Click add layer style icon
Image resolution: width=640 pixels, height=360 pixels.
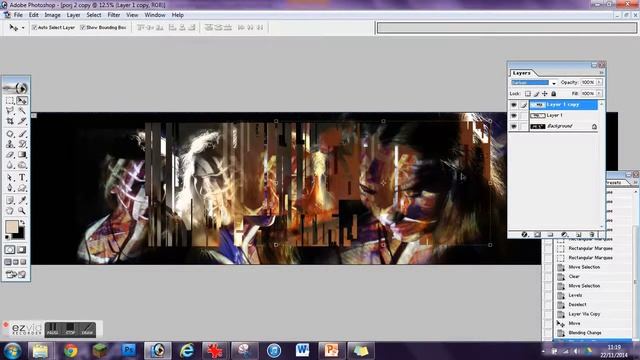pos(524,234)
